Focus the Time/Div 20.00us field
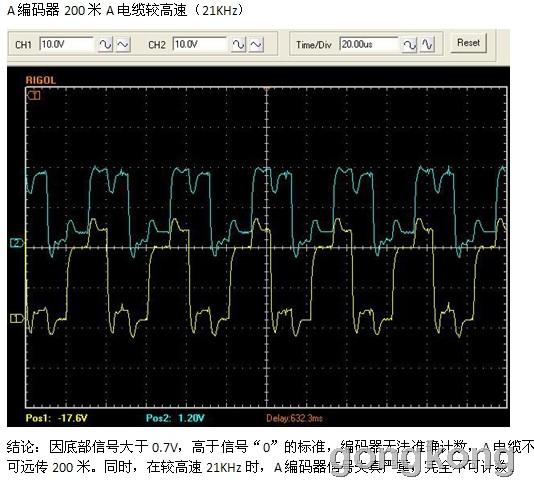Screen dimensions: 534x486 (369, 44)
